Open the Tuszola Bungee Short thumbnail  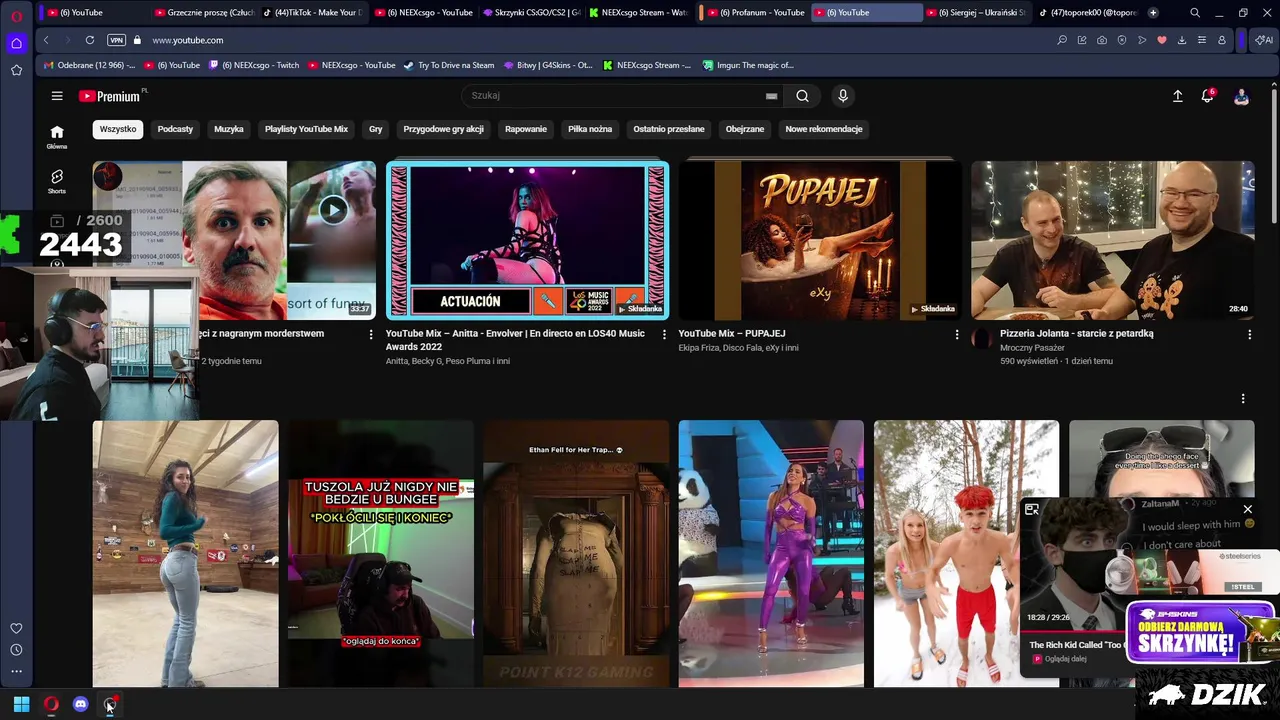pyautogui.click(x=381, y=554)
